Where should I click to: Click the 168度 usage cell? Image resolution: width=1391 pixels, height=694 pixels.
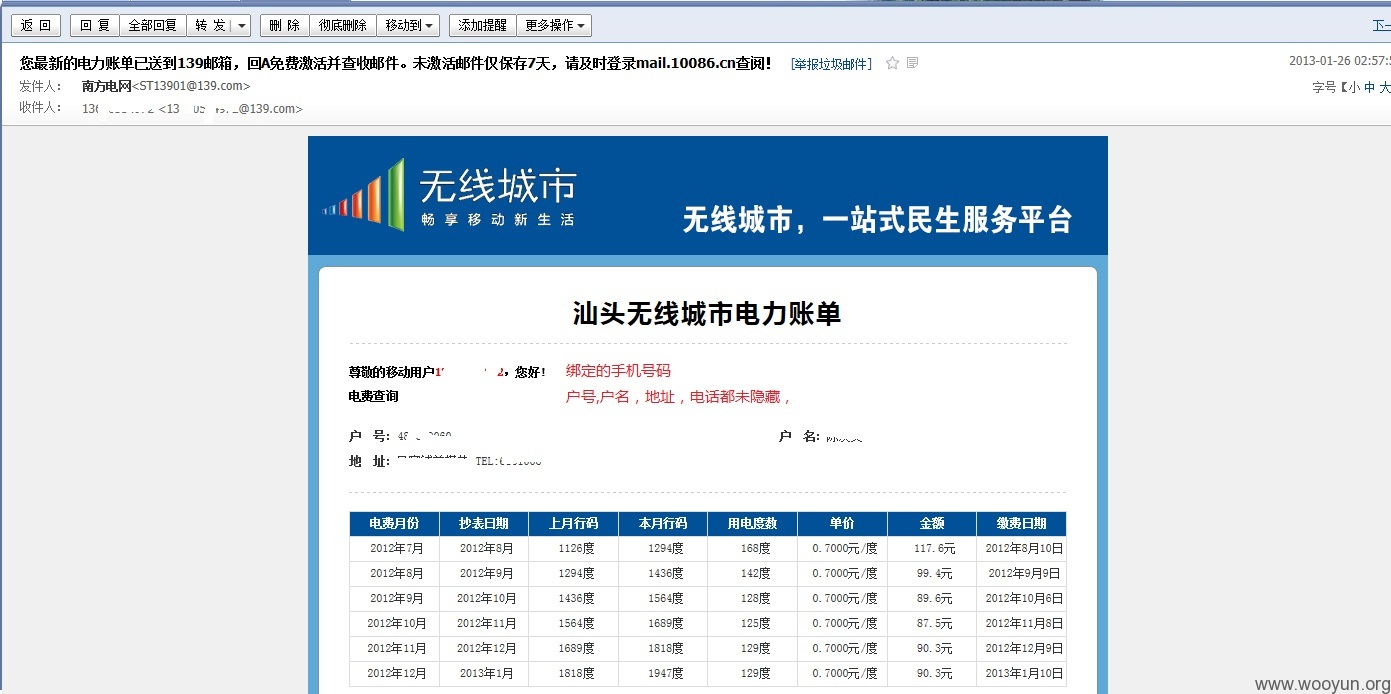(x=752, y=549)
